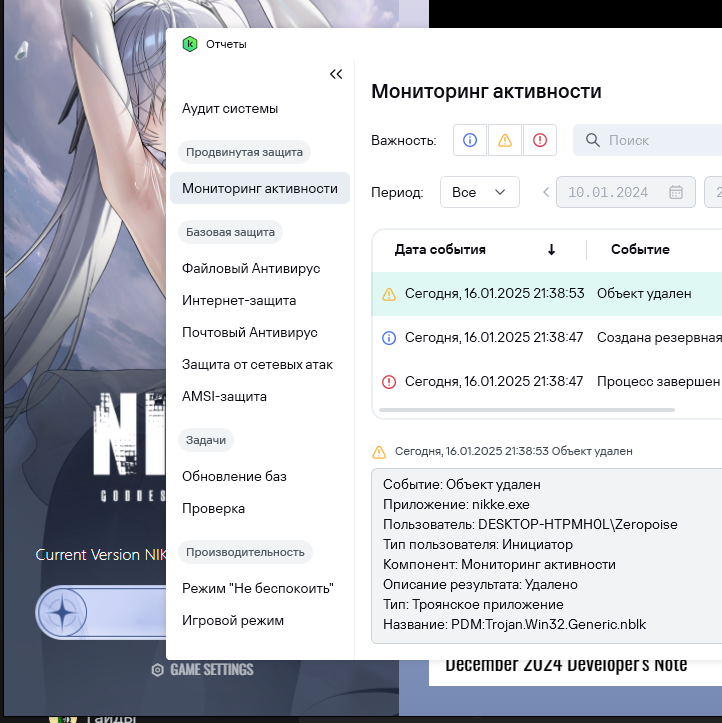Click the Производительность section label
This screenshot has height=723, width=722.
pyautogui.click(x=245, y=552)
